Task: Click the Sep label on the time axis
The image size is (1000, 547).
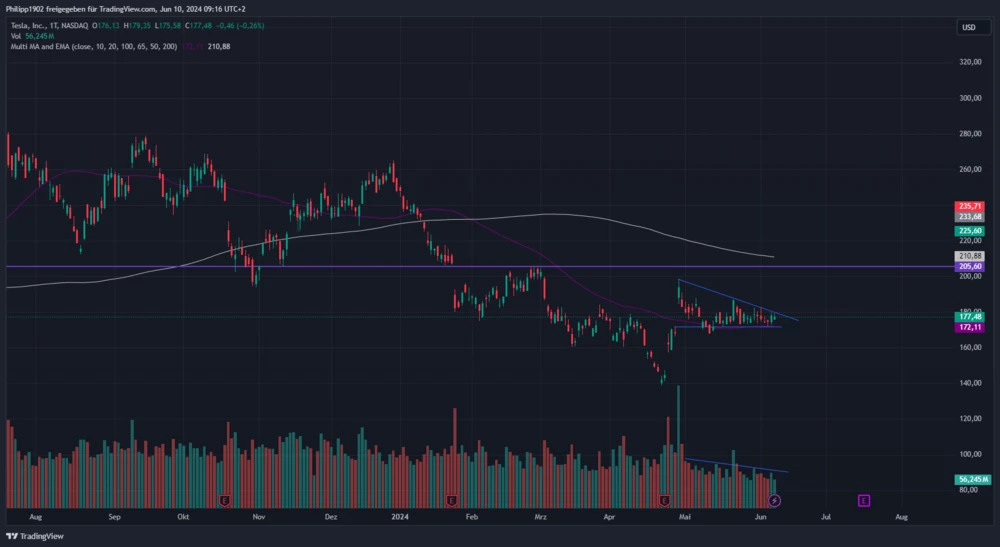Action: [x=114, y=517]
